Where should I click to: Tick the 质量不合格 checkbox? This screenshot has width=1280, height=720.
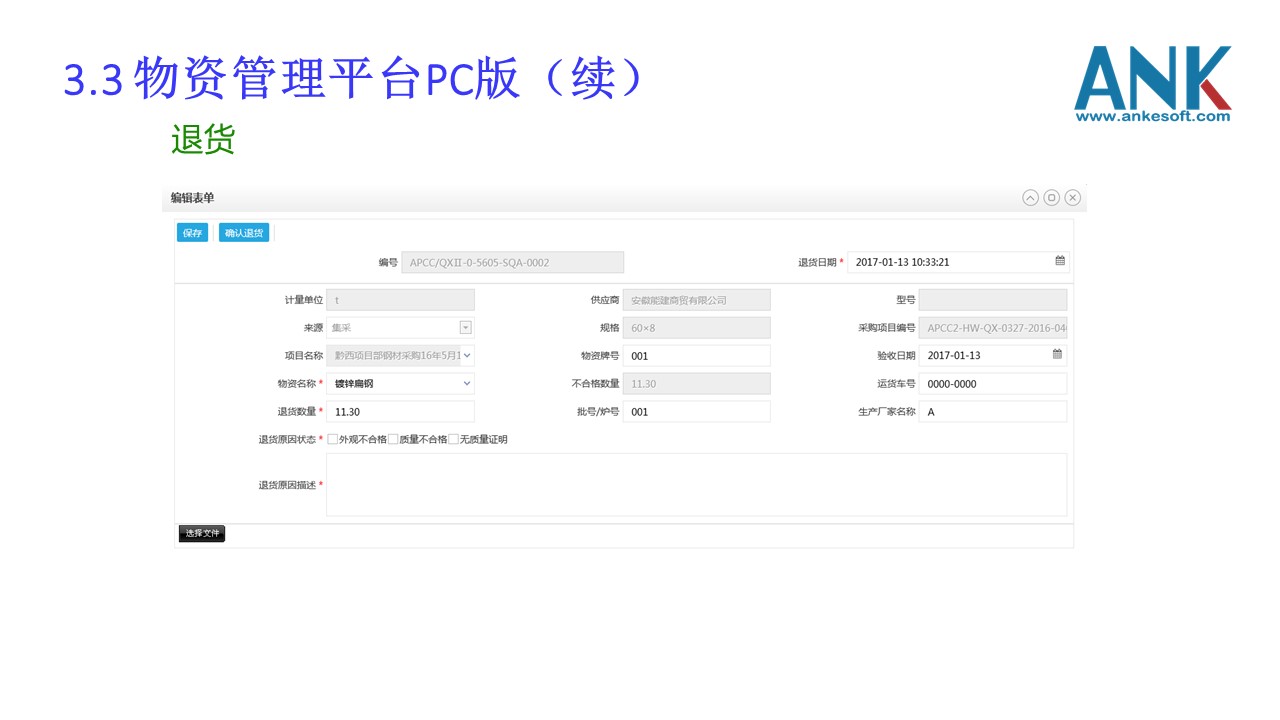393,439
